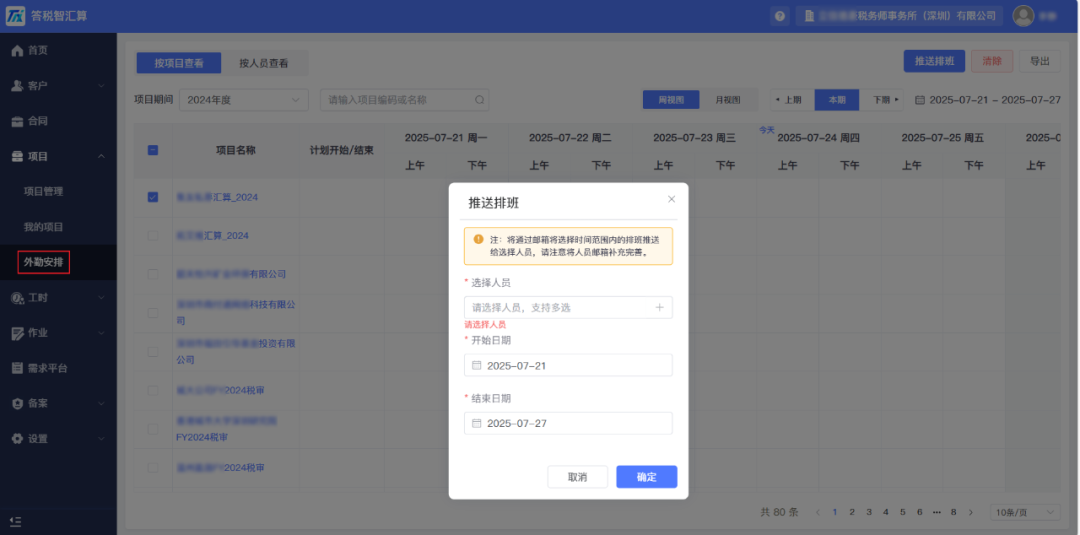Check the 科技有限公司 row checkbox
Image resolution: width=1080 pixels, height=535 pixels.
(153, 313)
